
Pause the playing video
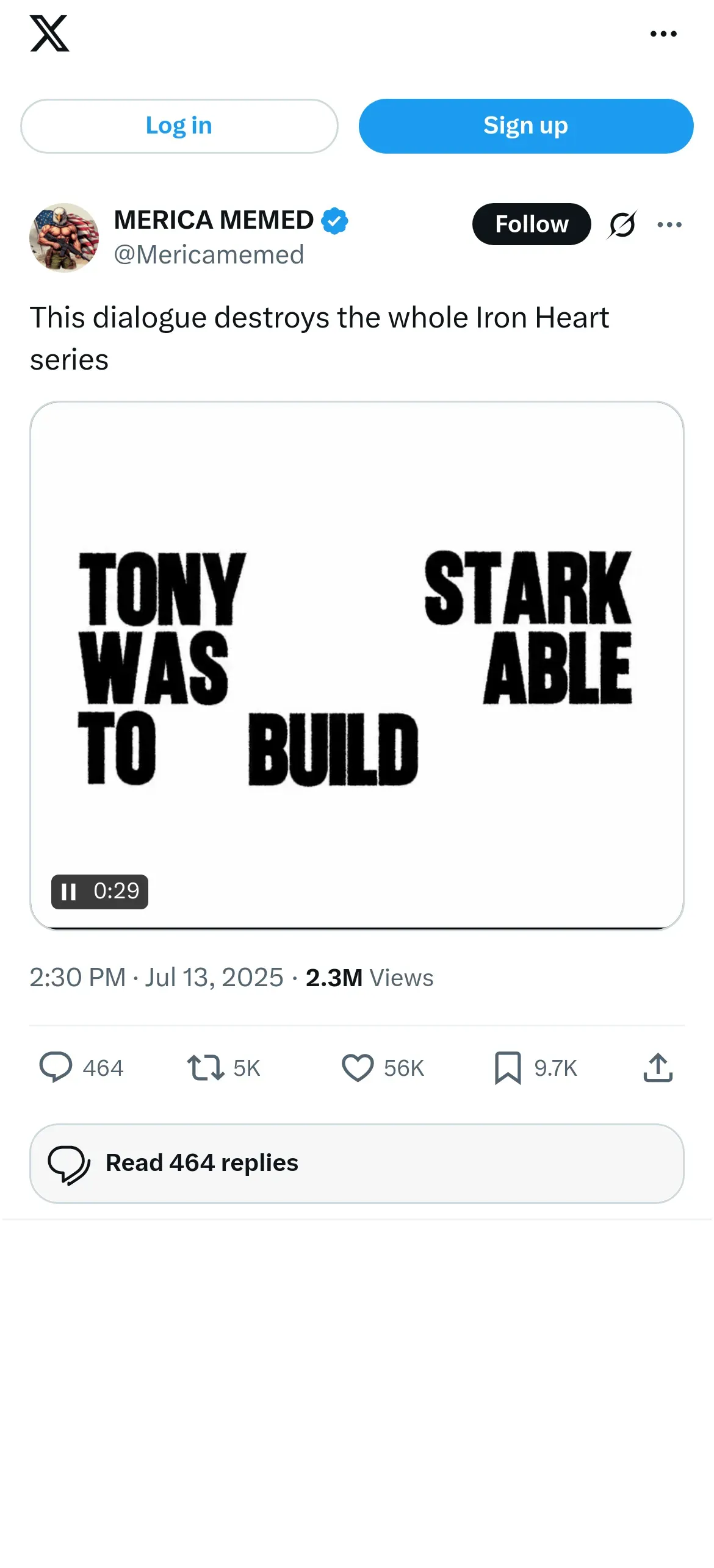pos(69,892)
